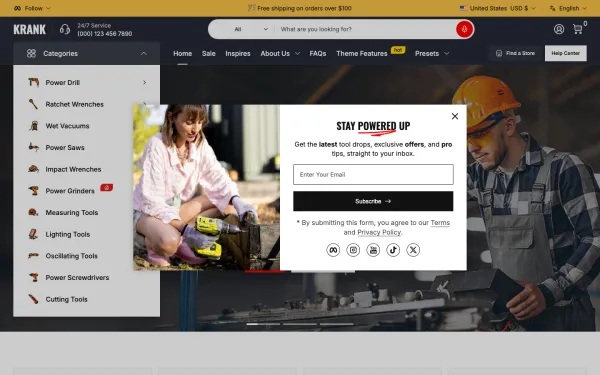
Task: Click the woman with drill popup image
Action: coord(206,188)
